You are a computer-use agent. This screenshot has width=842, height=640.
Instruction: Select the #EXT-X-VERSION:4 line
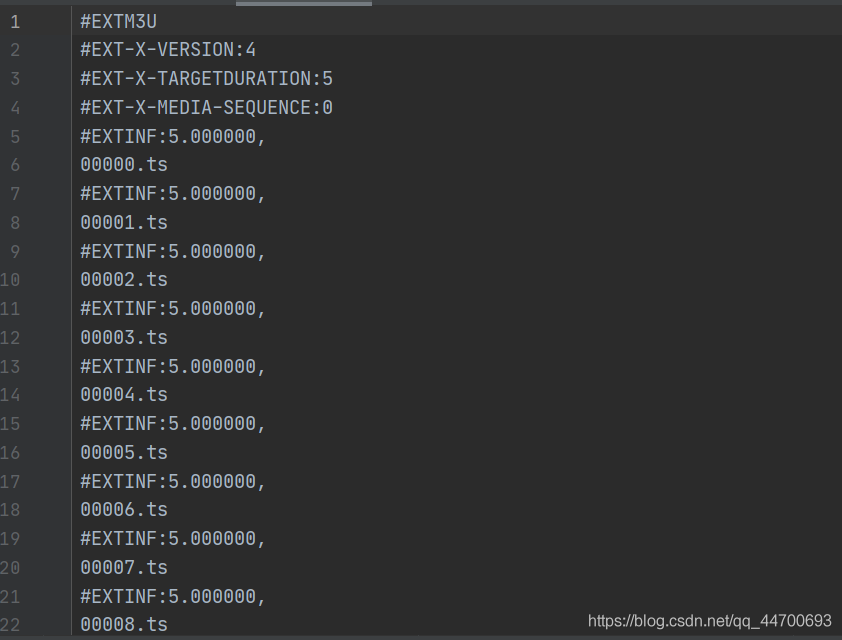click(x=168, y=50)
